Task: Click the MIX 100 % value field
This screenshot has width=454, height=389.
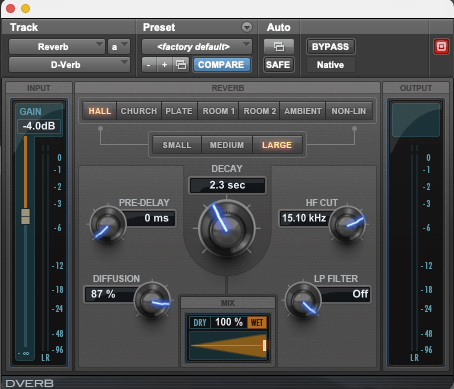Action: (x=229, y=322)
